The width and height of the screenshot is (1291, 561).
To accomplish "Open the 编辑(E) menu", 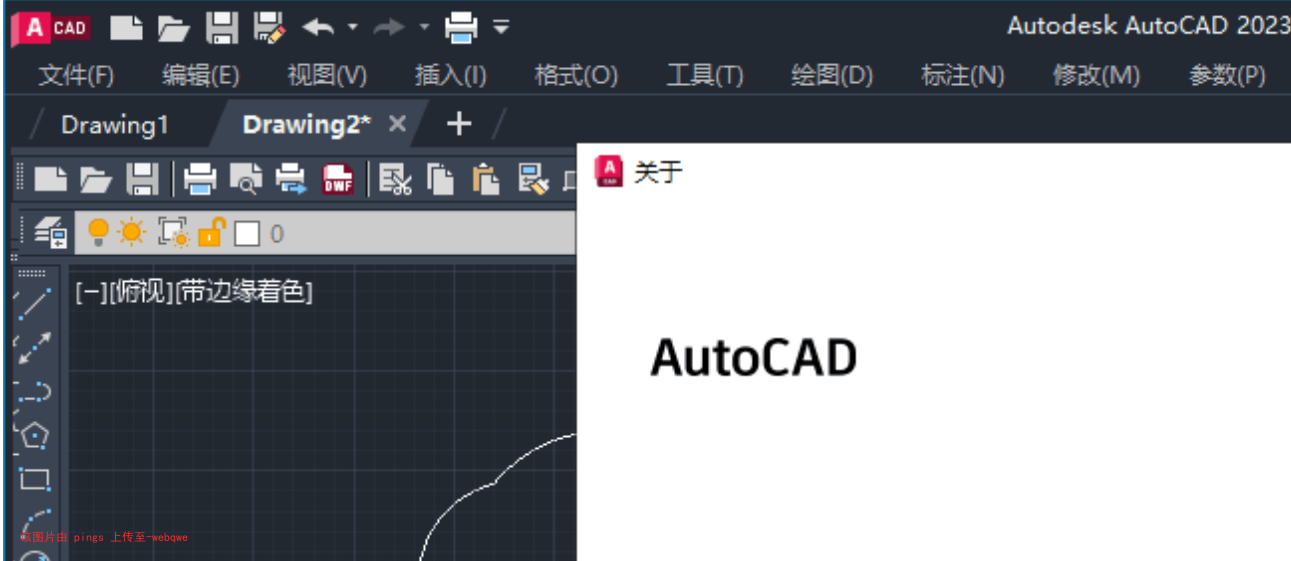I will point(201,75).
